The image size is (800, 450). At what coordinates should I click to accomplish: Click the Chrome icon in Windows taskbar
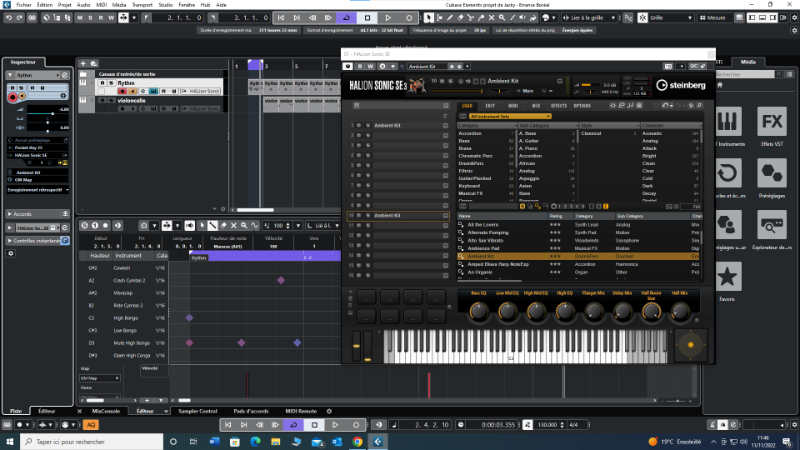click(358, 440)
